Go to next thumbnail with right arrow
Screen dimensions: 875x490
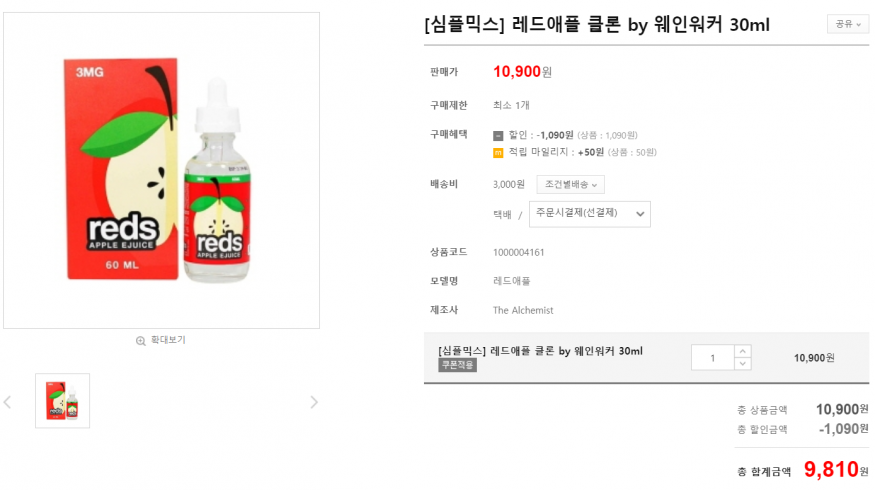(313, 402)
